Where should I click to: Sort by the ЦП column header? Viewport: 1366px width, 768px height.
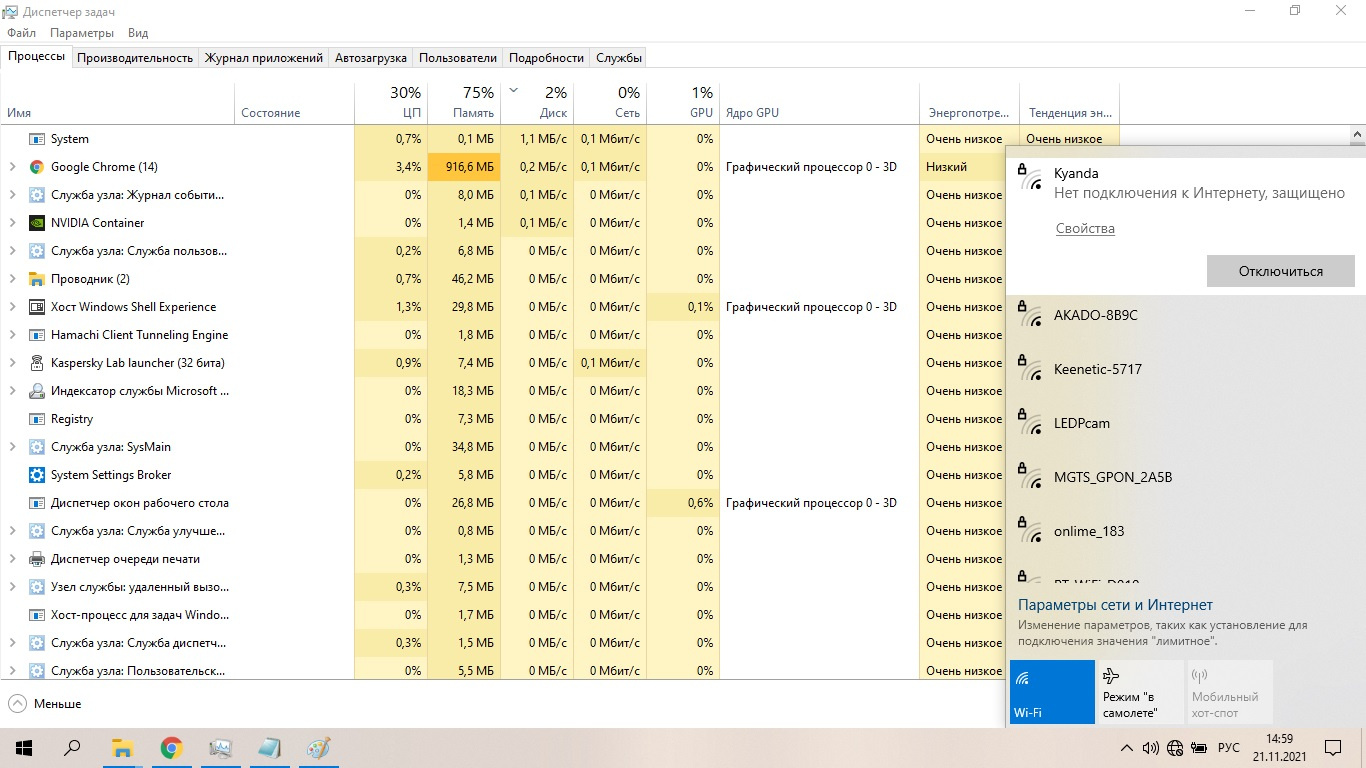tap(391, 102)
